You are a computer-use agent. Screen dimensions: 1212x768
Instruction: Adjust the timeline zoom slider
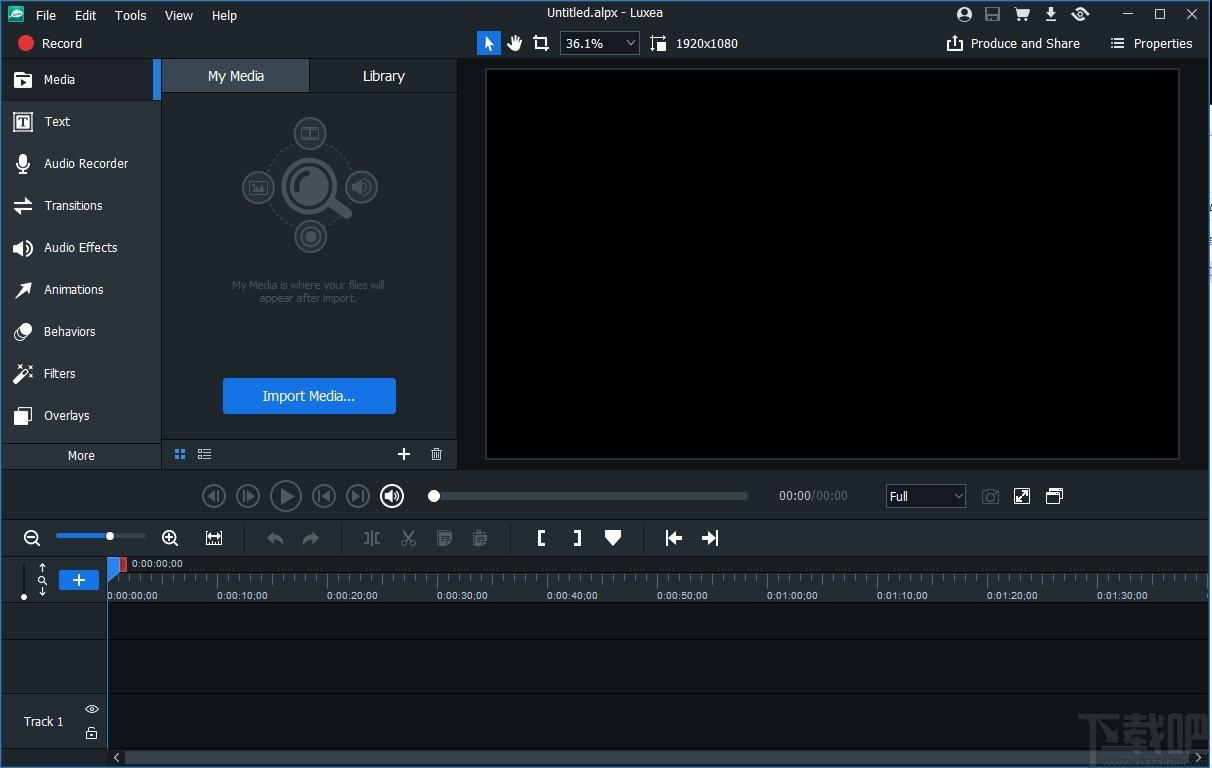tap(100, 536)
